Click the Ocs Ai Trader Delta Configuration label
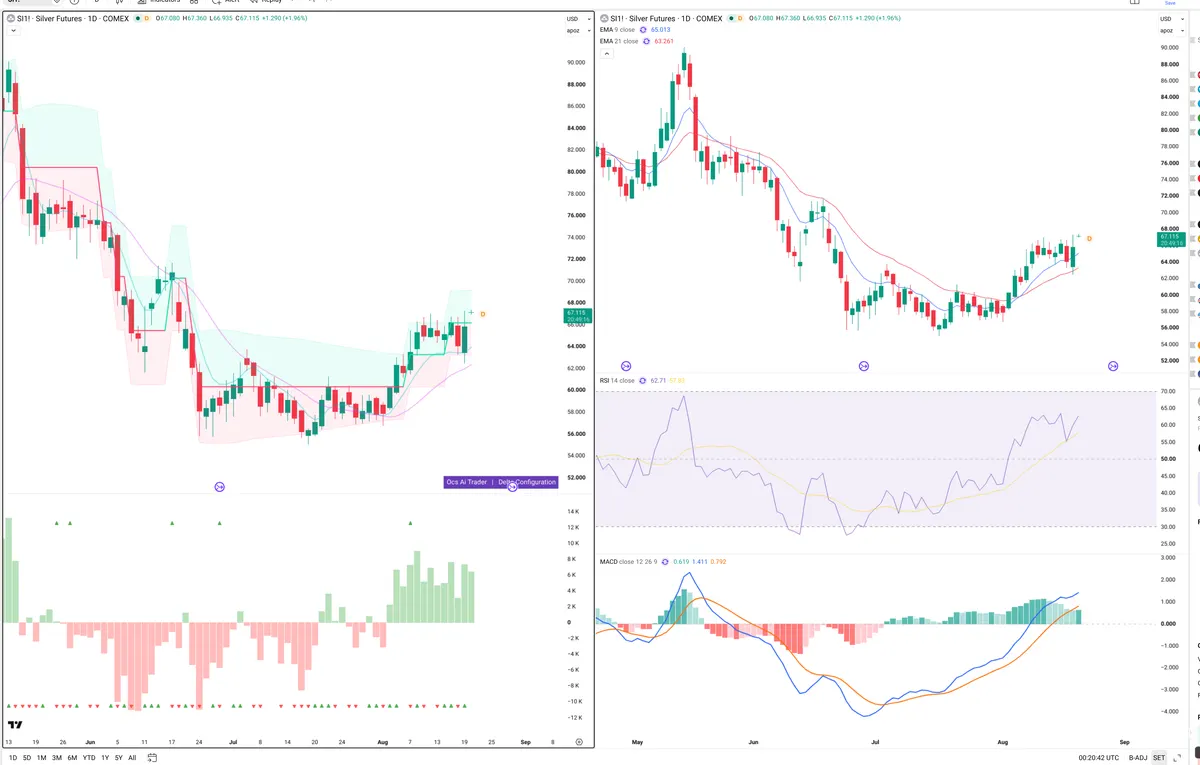Viewport: 1200px width, 765px height. (x=500, y=482)
